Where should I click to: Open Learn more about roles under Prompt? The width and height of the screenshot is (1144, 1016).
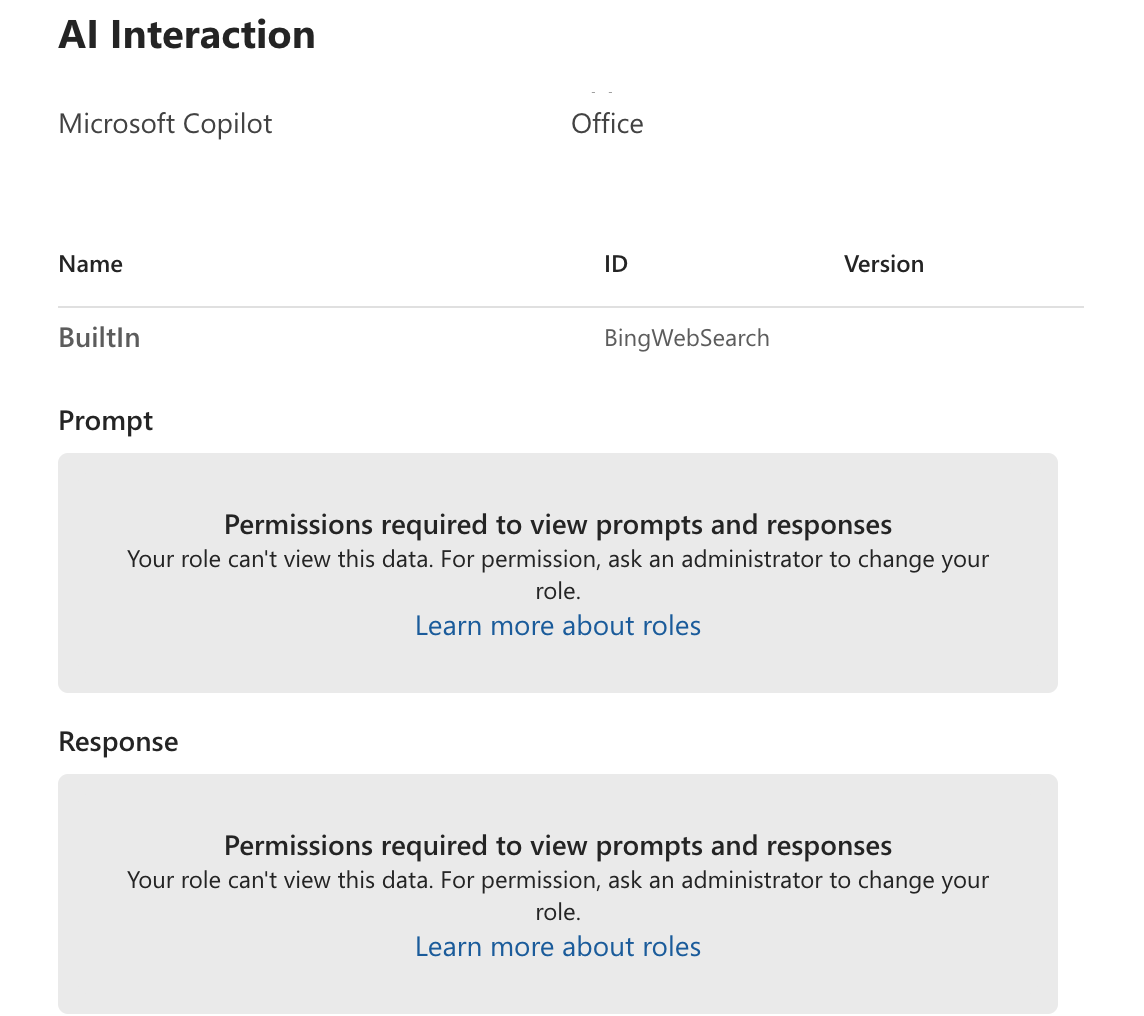pyautogui.click(x=558, y=626)
